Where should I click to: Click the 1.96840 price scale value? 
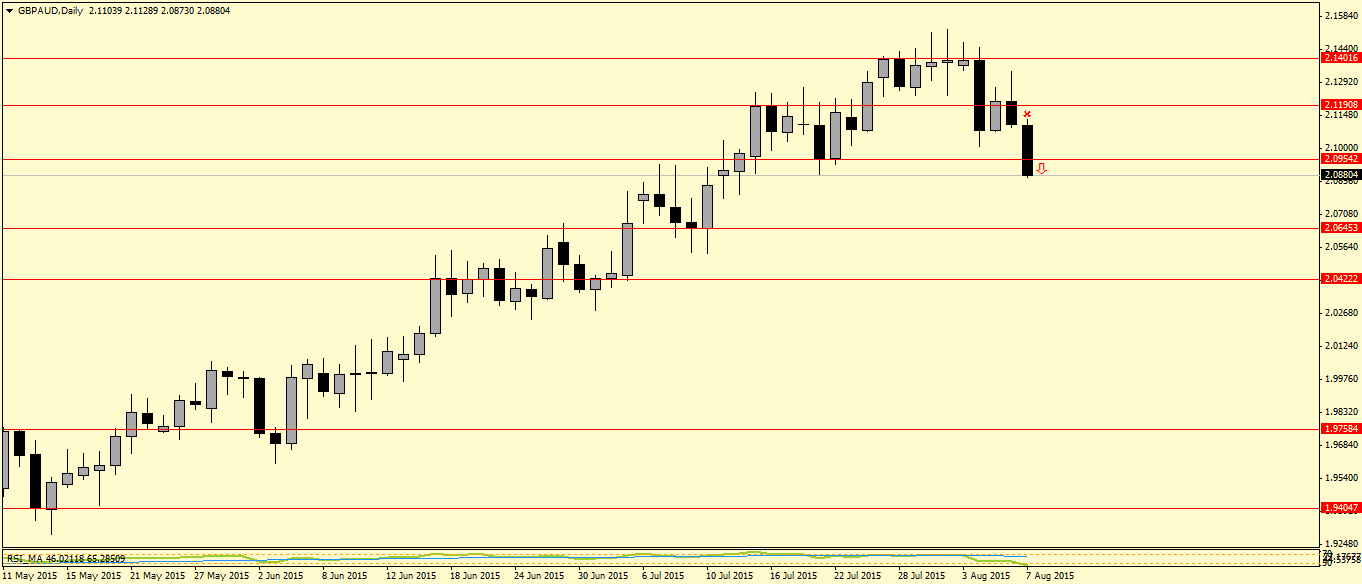click(1339, 444)
